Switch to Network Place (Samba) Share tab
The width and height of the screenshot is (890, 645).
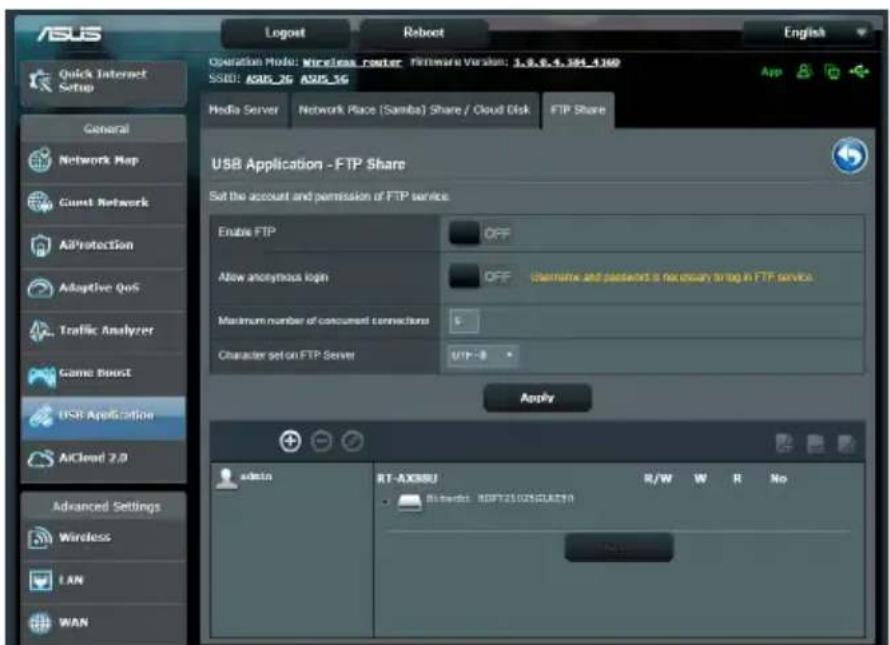[x=414, y=110]
